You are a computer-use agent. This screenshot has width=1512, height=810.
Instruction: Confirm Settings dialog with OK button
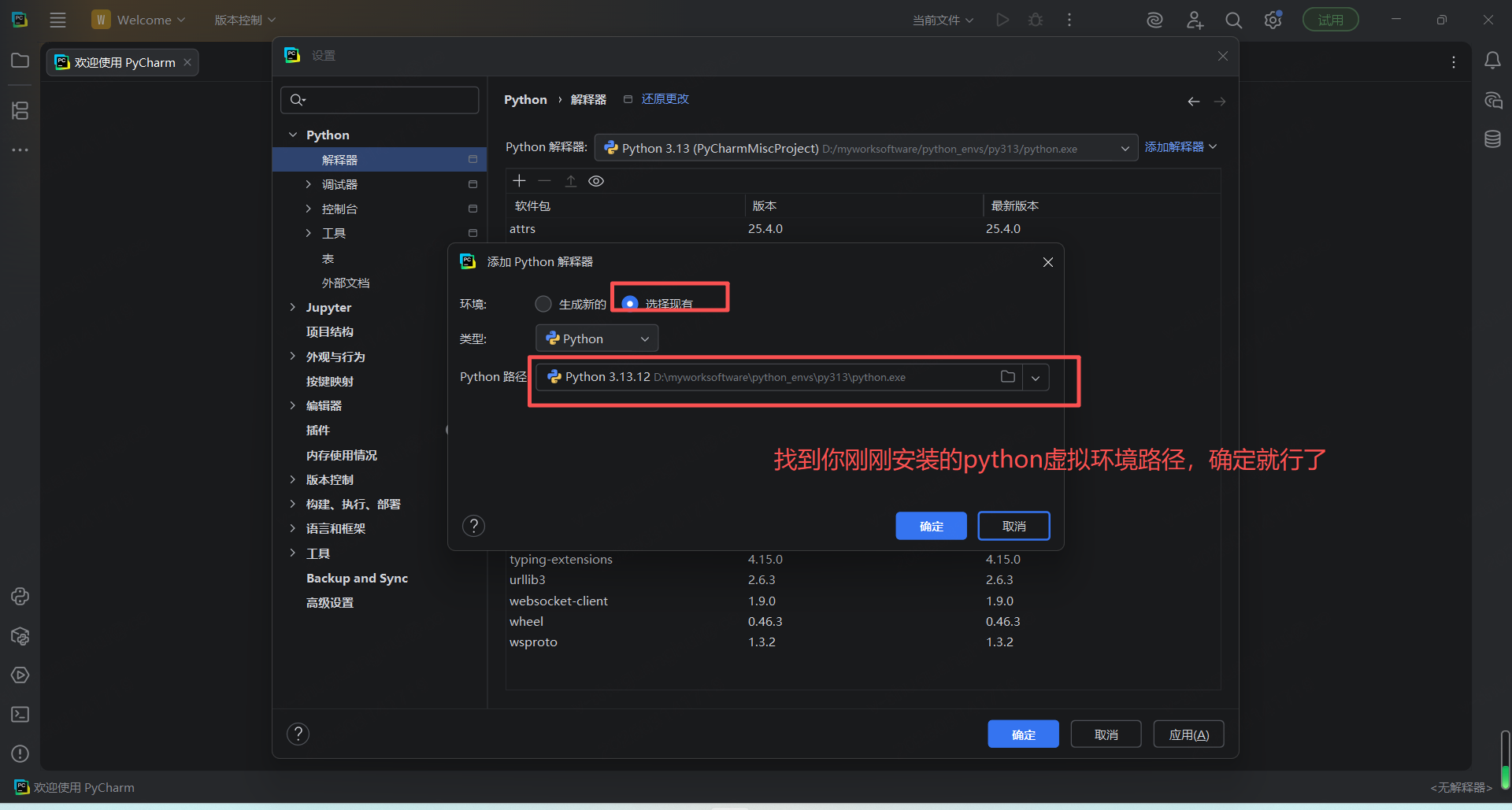pos(1023,734)
